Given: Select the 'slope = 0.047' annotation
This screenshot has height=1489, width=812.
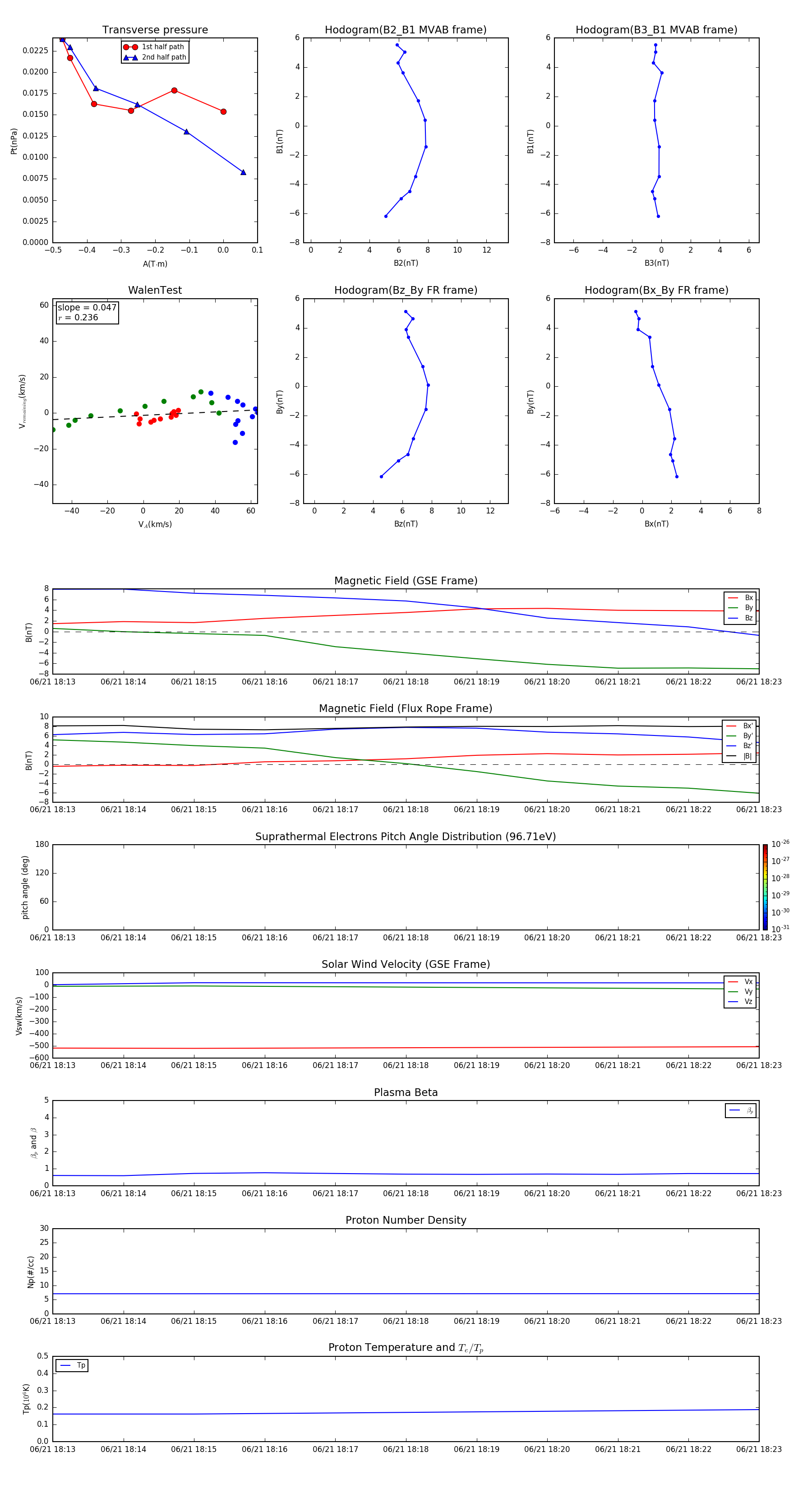Looking at the screenshot, I should 87,308.
